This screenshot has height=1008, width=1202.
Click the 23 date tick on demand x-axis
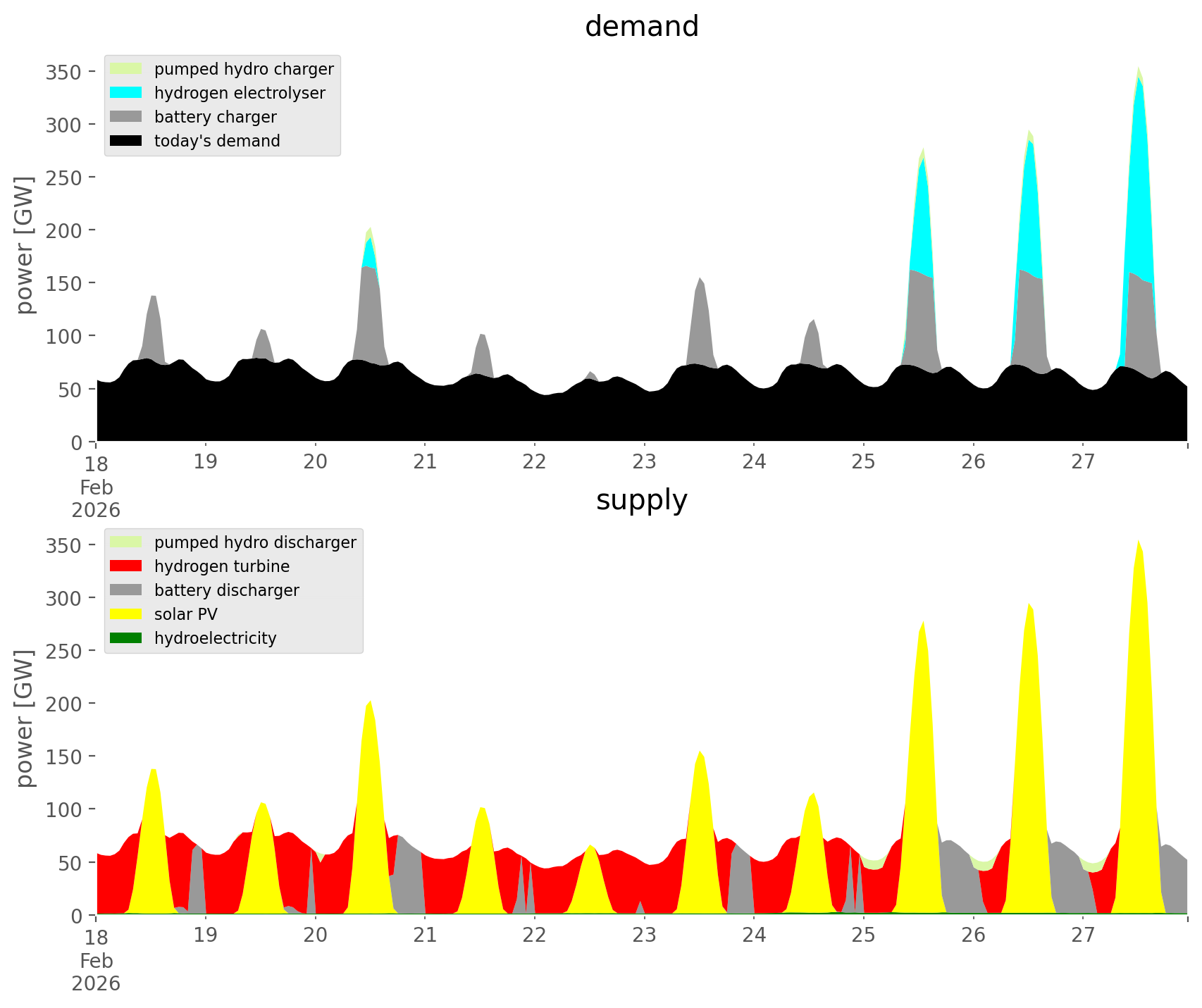point(644,462)
